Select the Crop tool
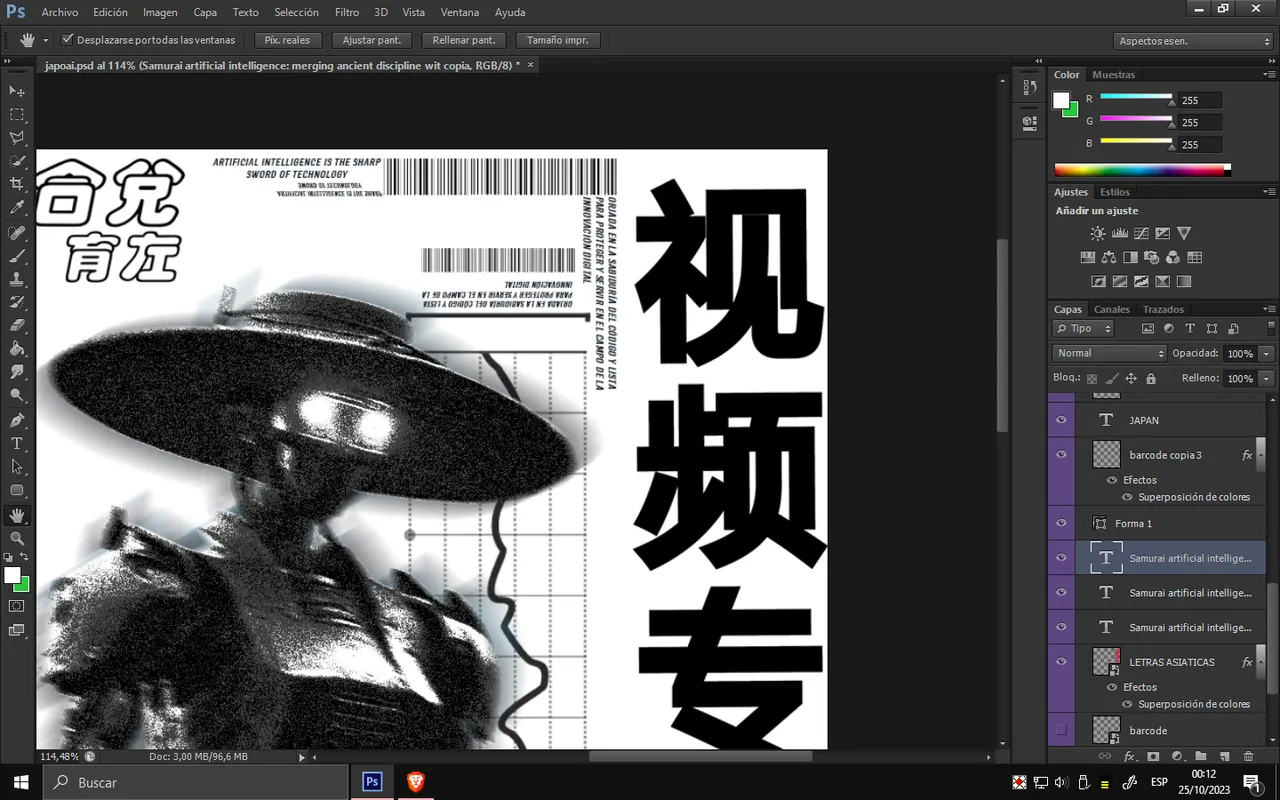The image size is (1280, 800). 17,184
